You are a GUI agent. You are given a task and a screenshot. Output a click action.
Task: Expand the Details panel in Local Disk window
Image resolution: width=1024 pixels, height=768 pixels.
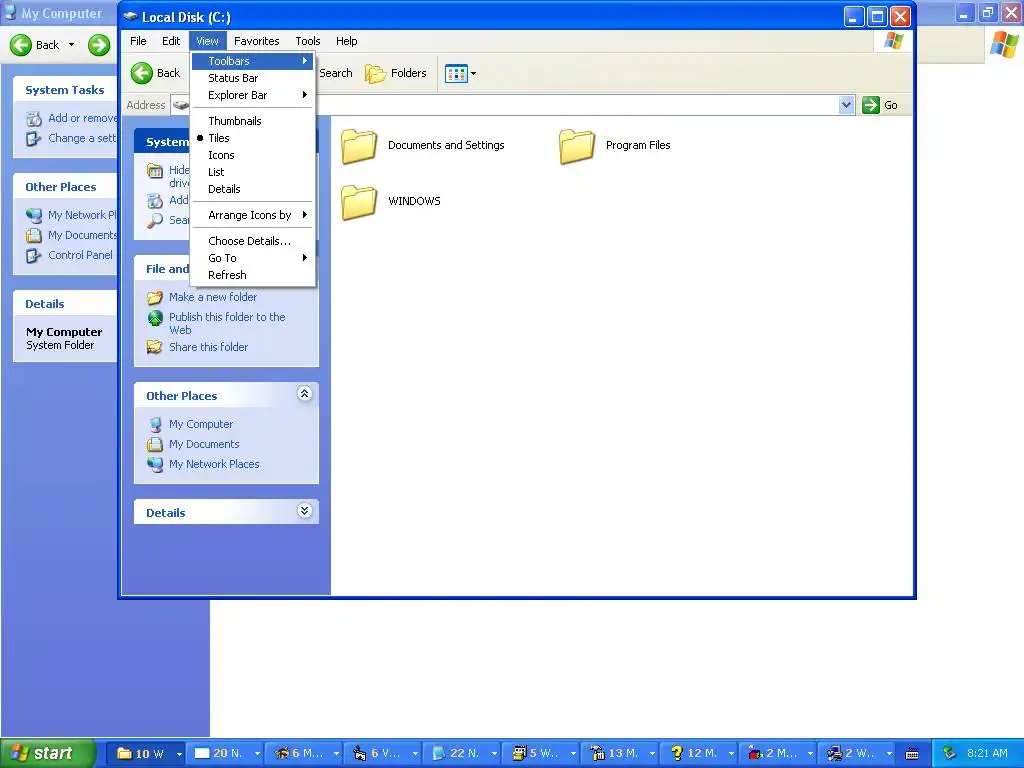click(x=304, y=510)
